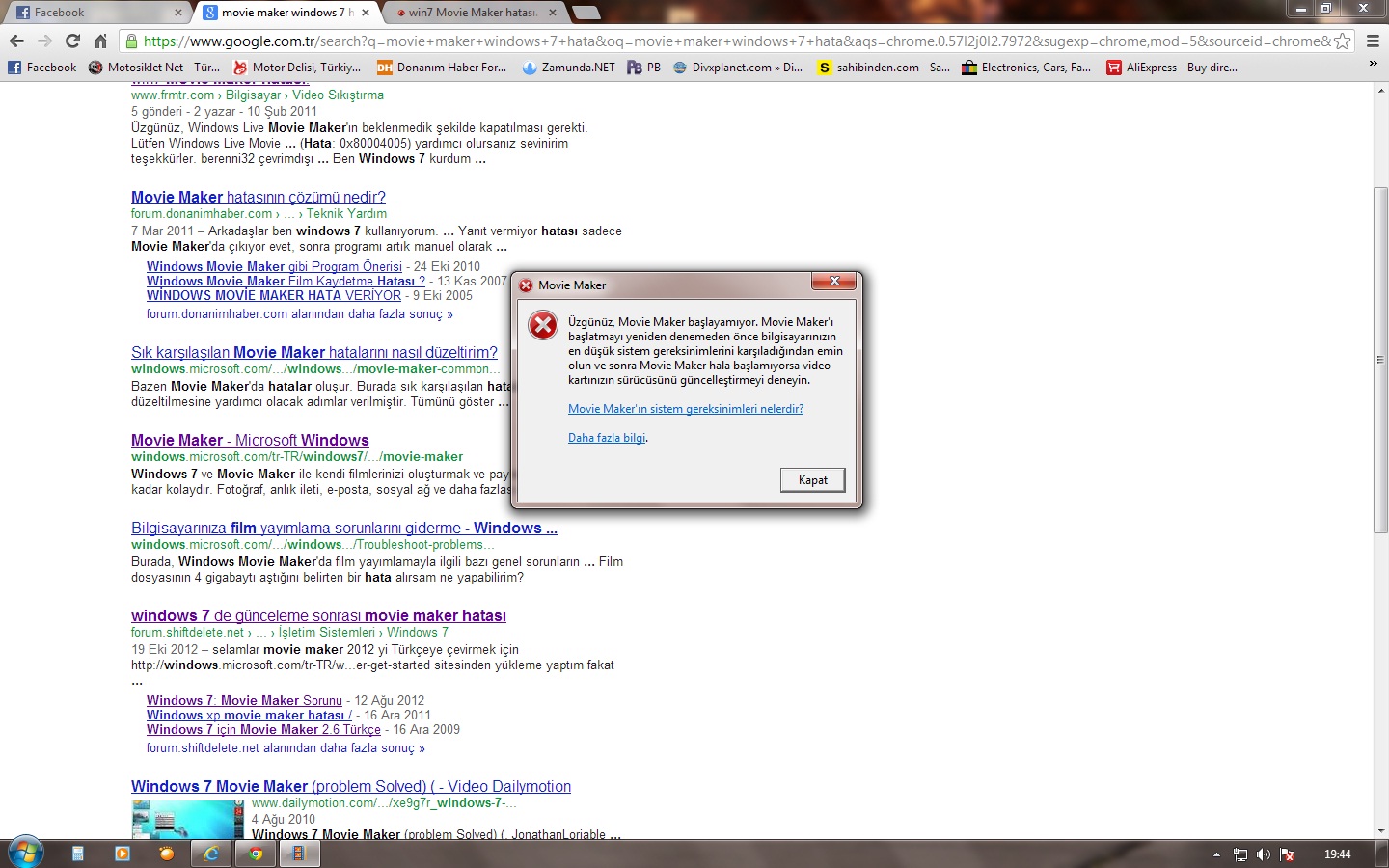1389x868 pixels.
Task: Open the Zamunda.NET bookmark
Action: coord(569,68)
